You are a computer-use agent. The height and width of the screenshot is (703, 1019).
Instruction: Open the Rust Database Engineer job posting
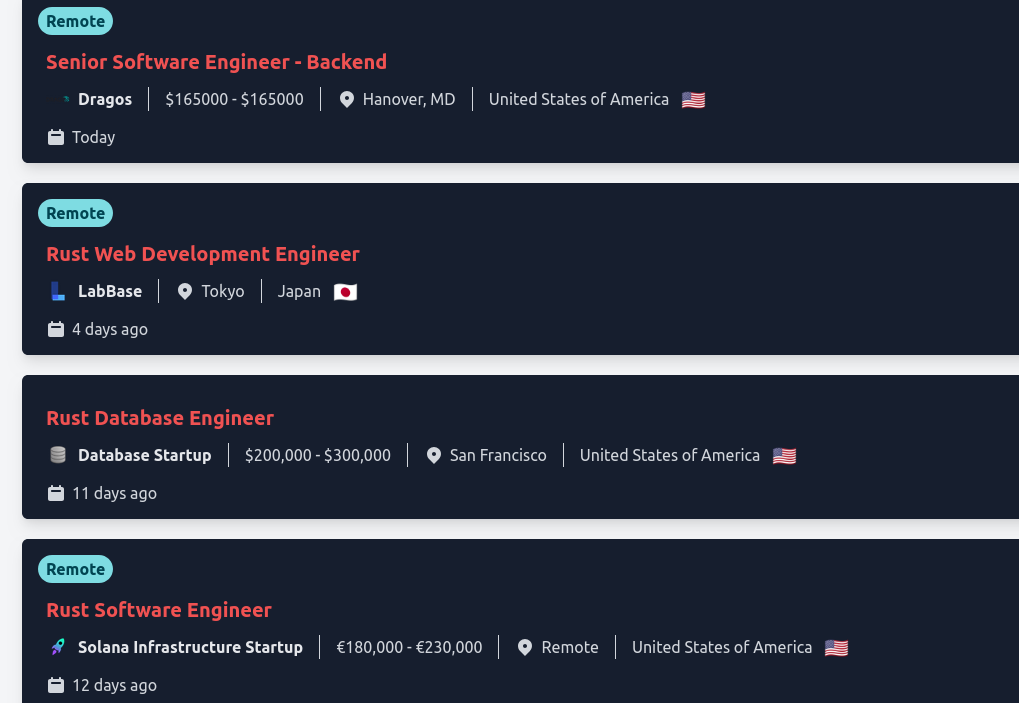(160, 418)
